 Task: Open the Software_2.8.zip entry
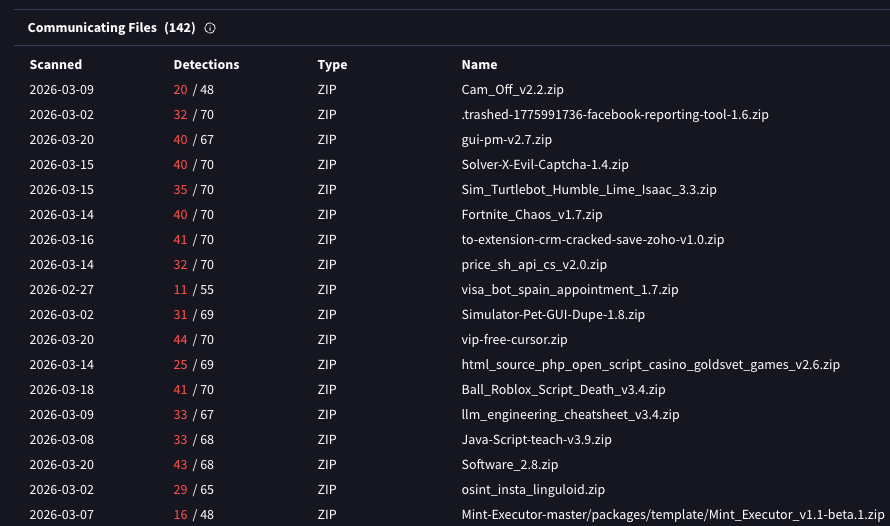(509, 465)
